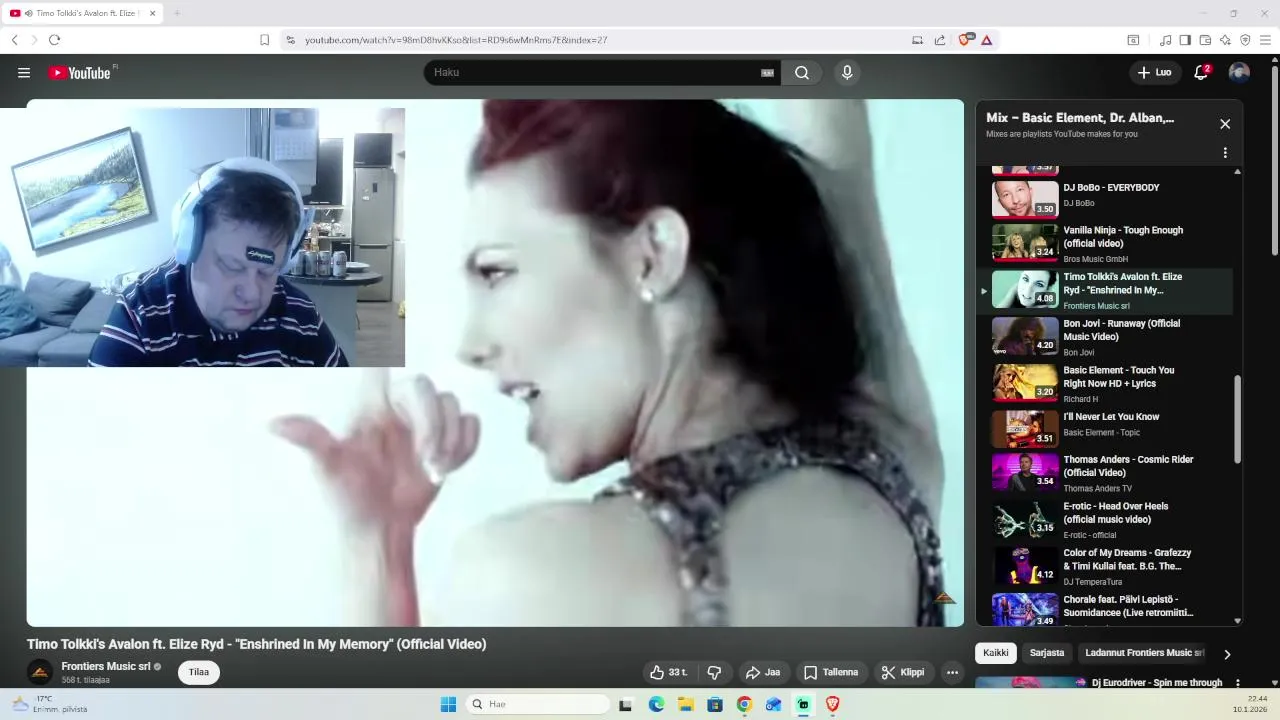Viewport: 1280px width, 720px height.
Task: Select the Kaikki filter chip
Action: pos(996,653)
